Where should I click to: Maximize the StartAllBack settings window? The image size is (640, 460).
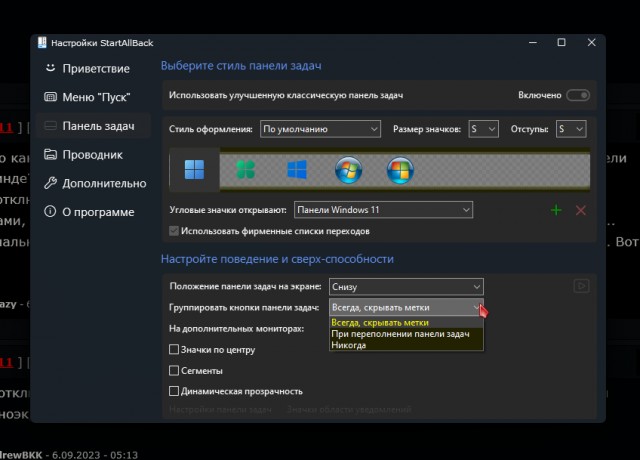pyautogui.click(x=562, y=42)
